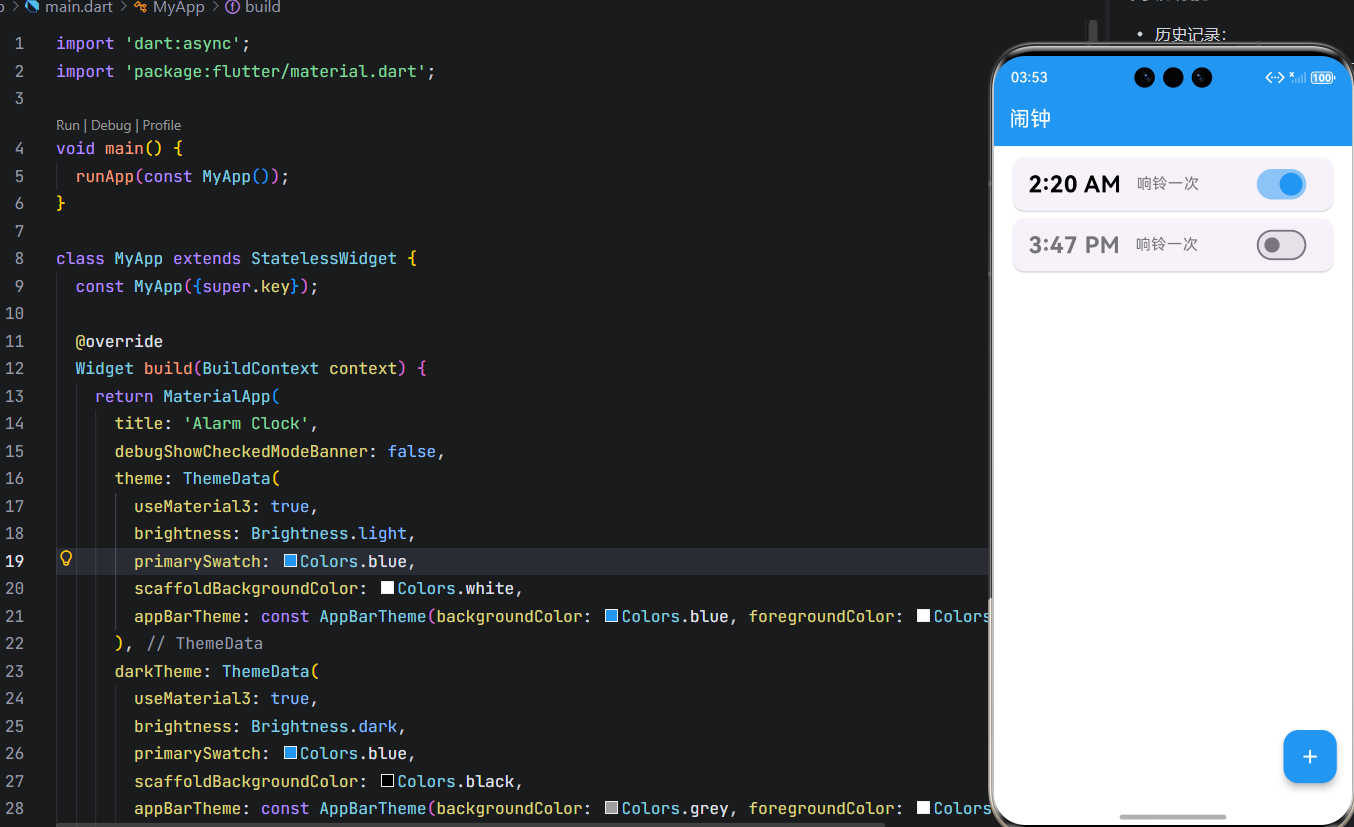This screenshot has height=827, width=1354.
Task: Click the darkTheme property on line 23
Action: (158, 671)
